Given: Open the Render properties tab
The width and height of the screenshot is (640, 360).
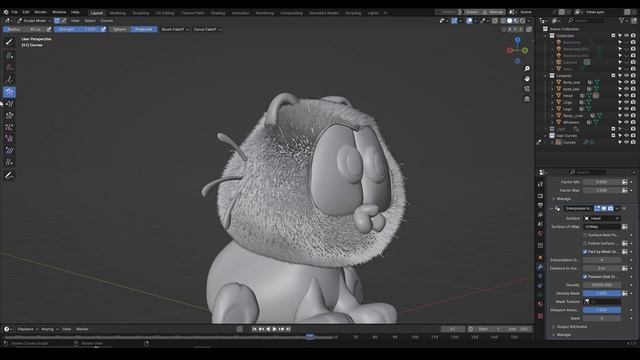Looking at the screenshot, I should click(540, 196).
